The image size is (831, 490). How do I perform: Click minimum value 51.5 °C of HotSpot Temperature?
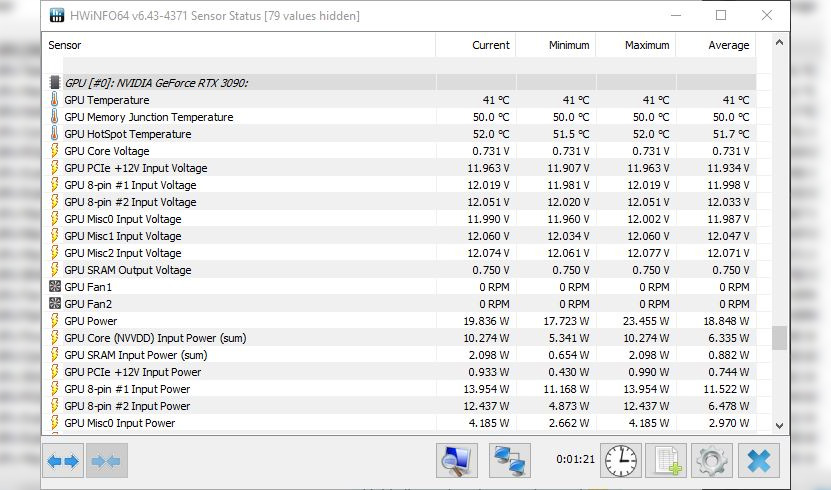coord(571,134)
